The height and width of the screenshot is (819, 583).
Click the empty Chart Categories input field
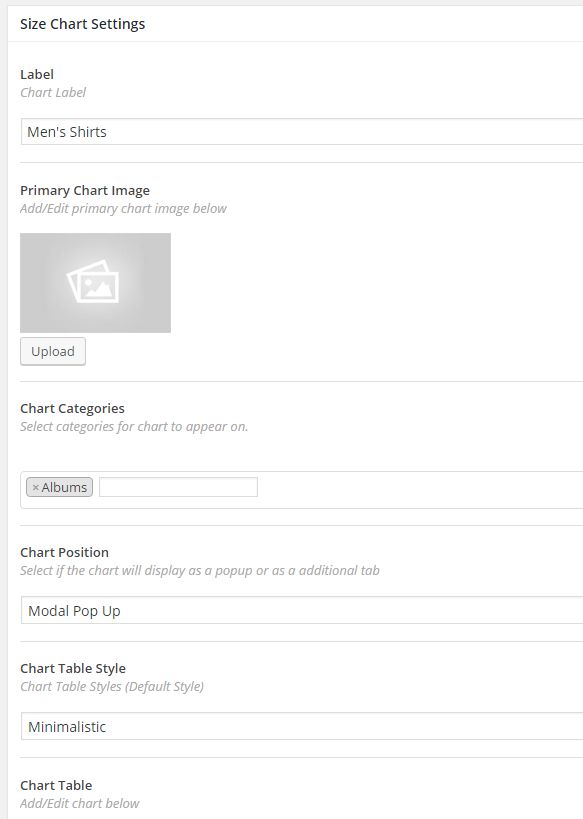pos(180,486)
